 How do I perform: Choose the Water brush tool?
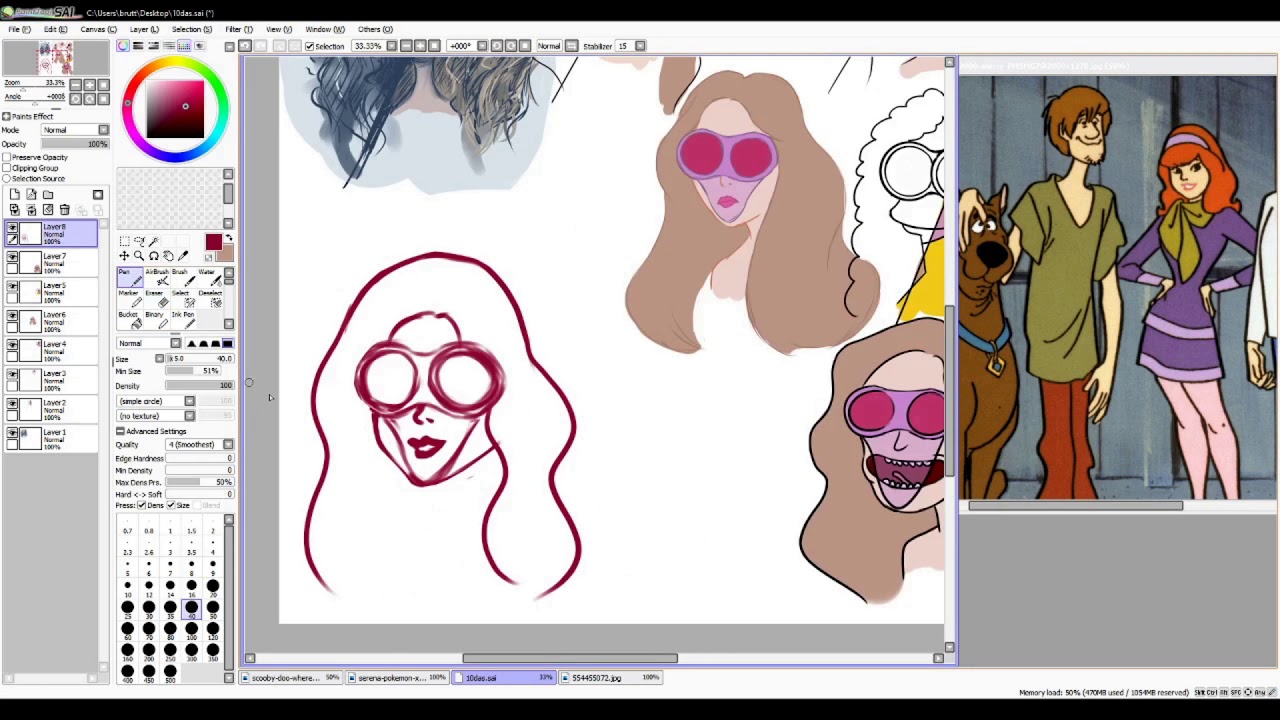[210, 277]
